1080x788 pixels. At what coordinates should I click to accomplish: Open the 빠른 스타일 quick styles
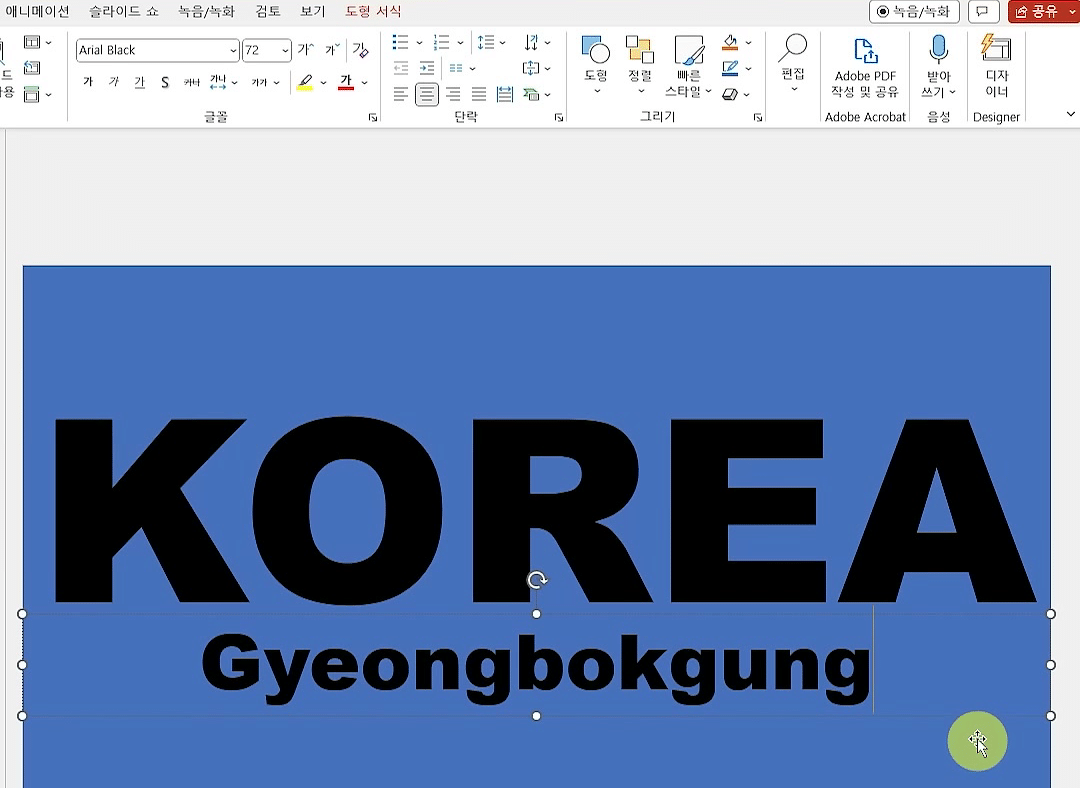coord(689,66)
